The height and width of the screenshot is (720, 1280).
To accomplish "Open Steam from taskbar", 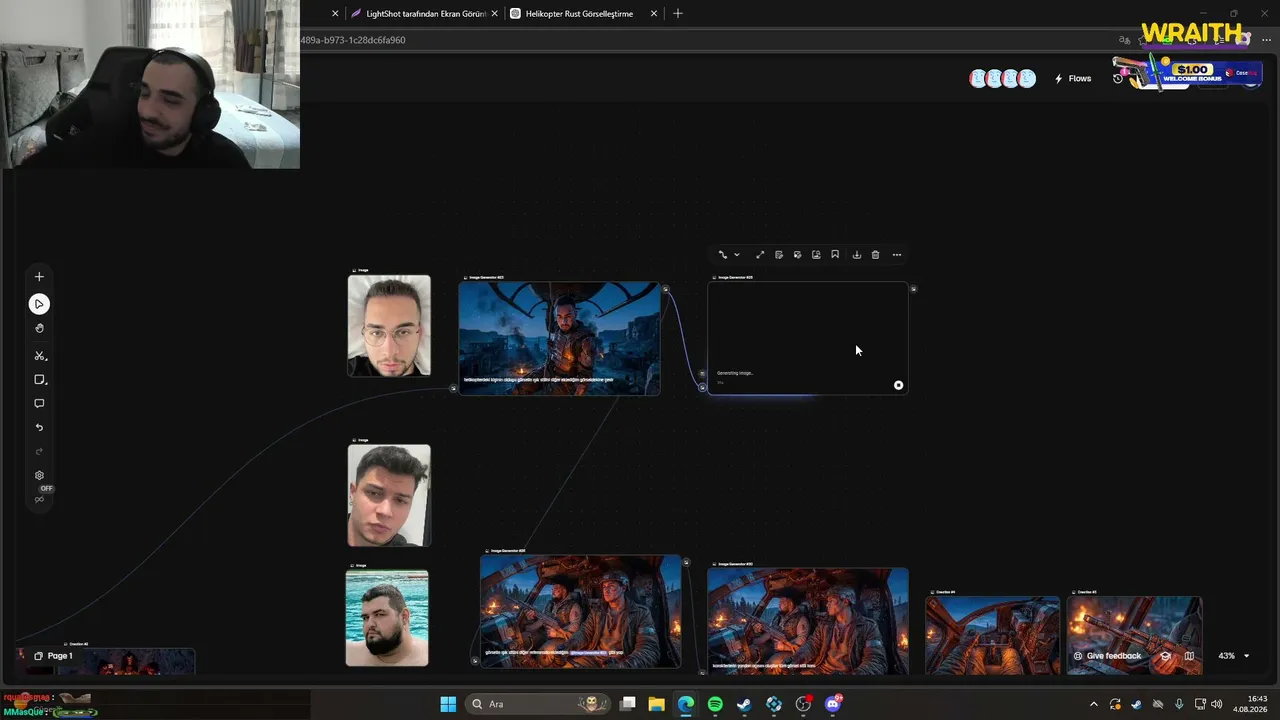I will 744,704.
